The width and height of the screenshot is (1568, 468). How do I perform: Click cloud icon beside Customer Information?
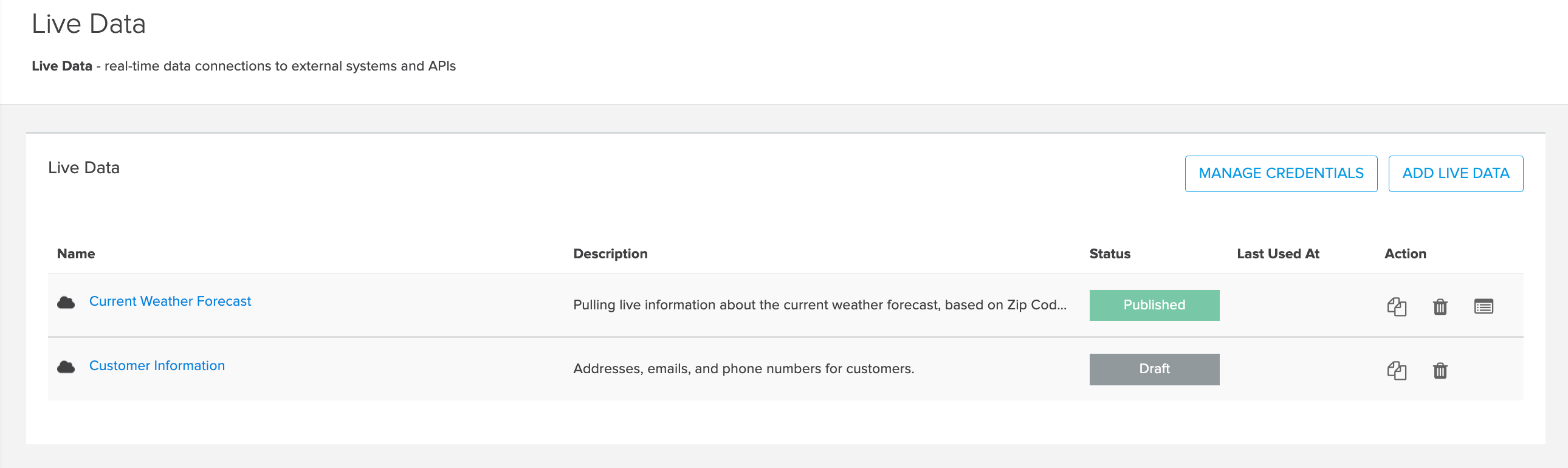(66, 366)
